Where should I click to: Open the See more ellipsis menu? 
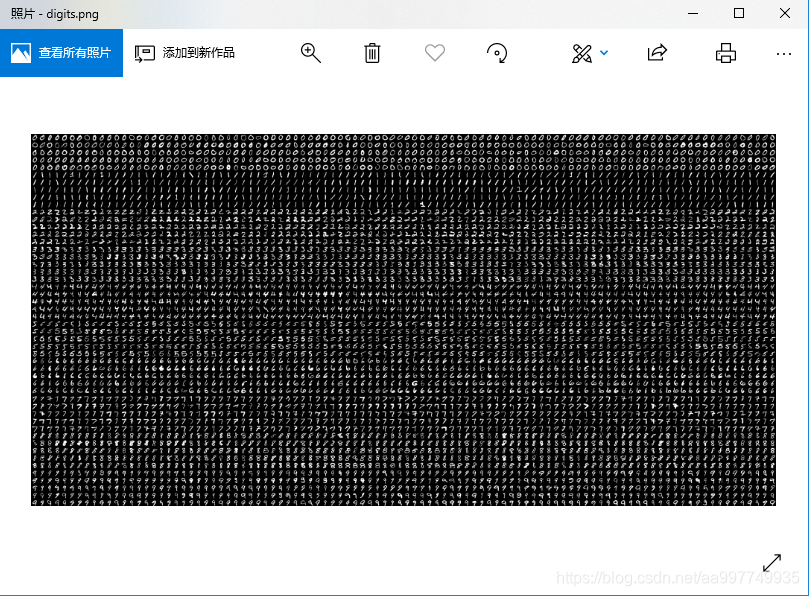click(x=784, y=53)
